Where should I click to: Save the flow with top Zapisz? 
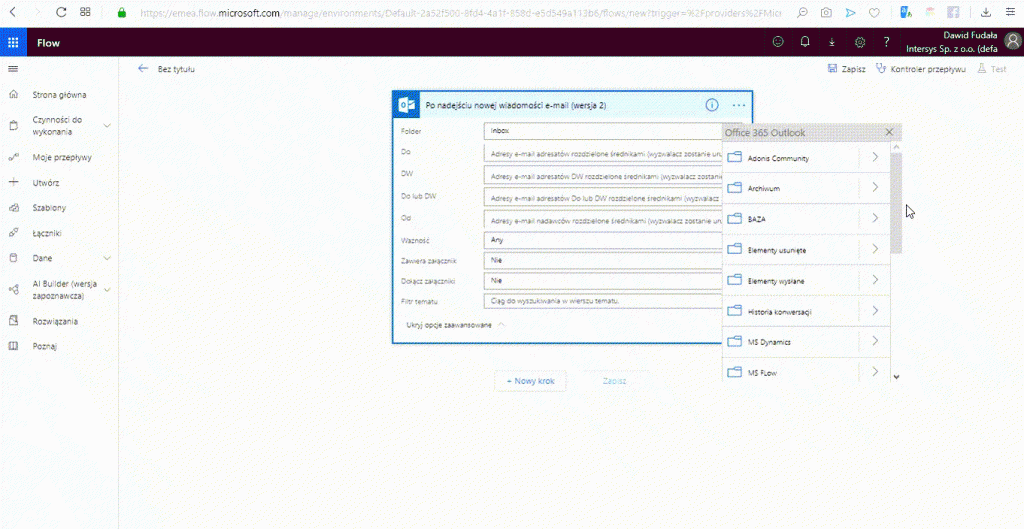(846, 69)
